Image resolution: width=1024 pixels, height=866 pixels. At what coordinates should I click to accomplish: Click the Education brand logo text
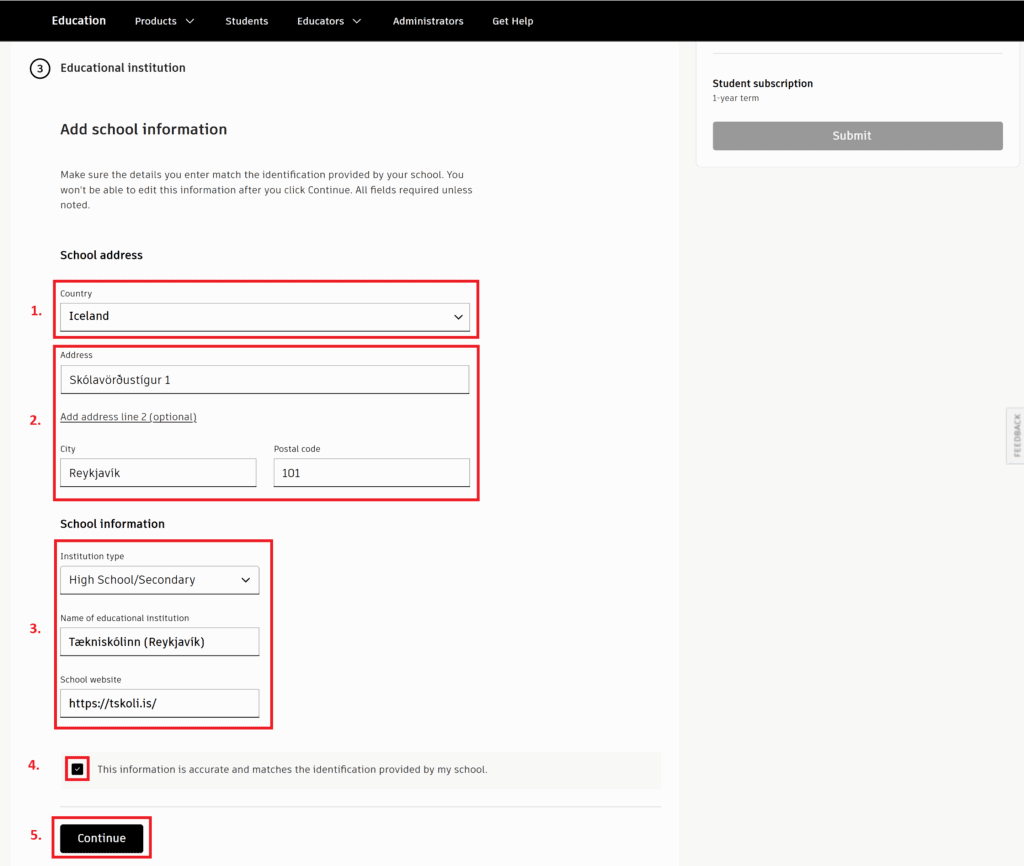point(79,20)
